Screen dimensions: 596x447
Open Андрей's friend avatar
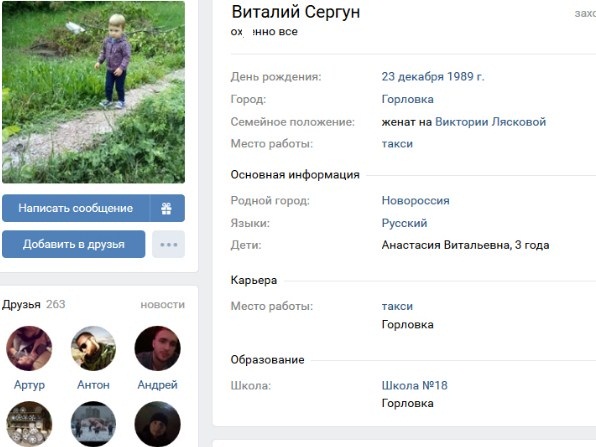157,348
